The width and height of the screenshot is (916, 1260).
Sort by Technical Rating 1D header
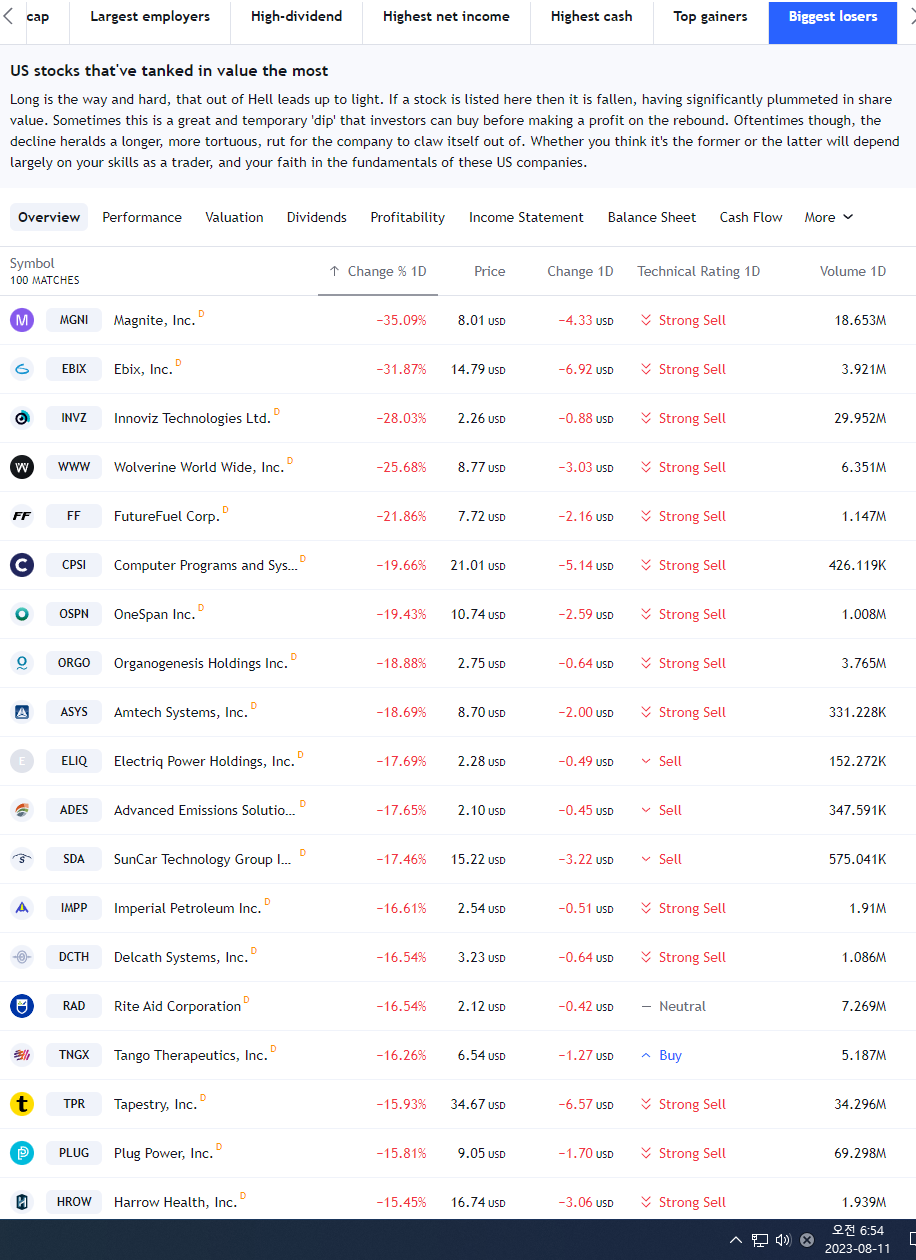699,271
